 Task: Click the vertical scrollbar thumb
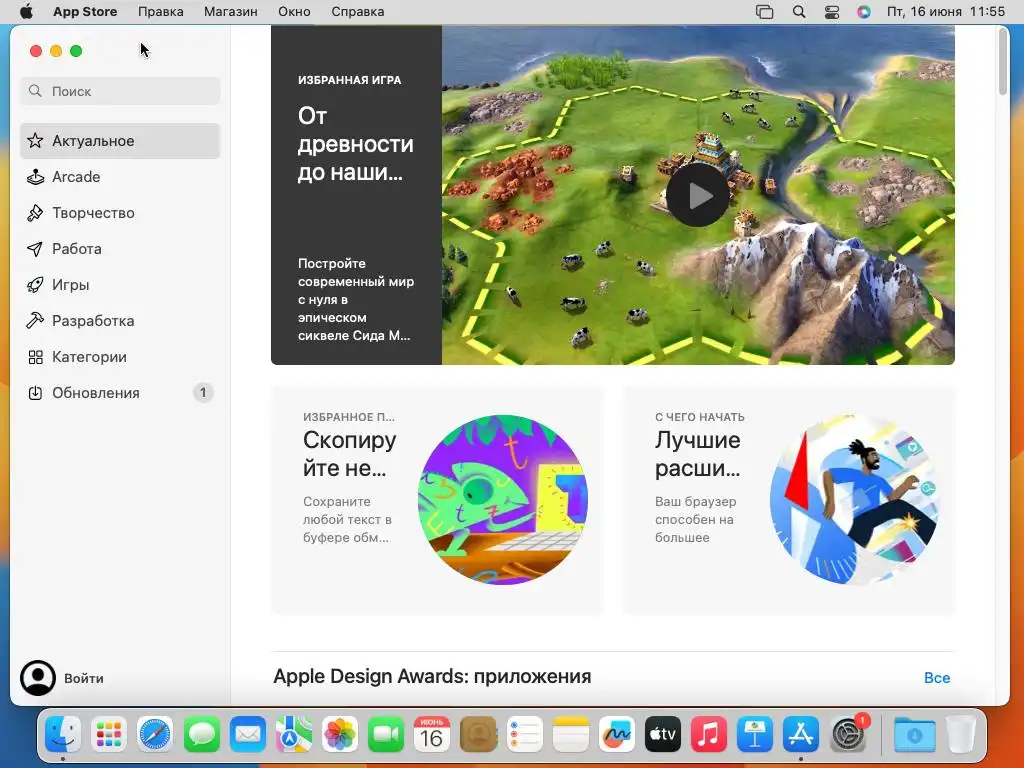click(1002, 62)
